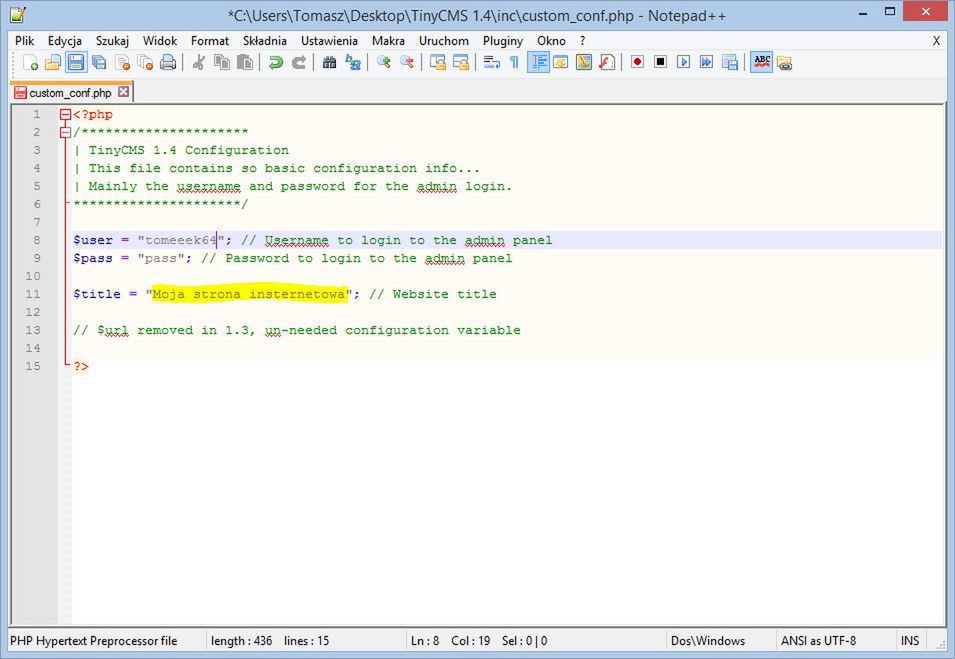Open the Document Map icon
The height and width of the screenshot is (659, 955).
[x=583, y=62]
